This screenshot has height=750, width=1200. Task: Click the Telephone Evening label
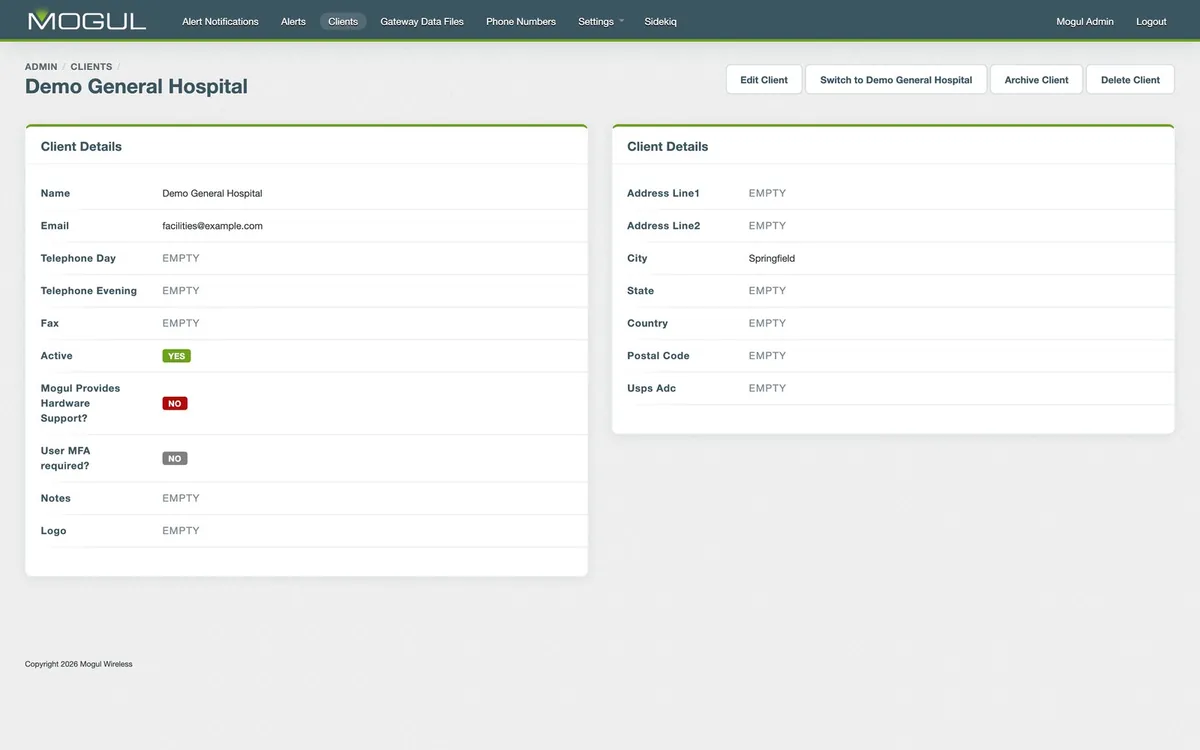(89, 291)
